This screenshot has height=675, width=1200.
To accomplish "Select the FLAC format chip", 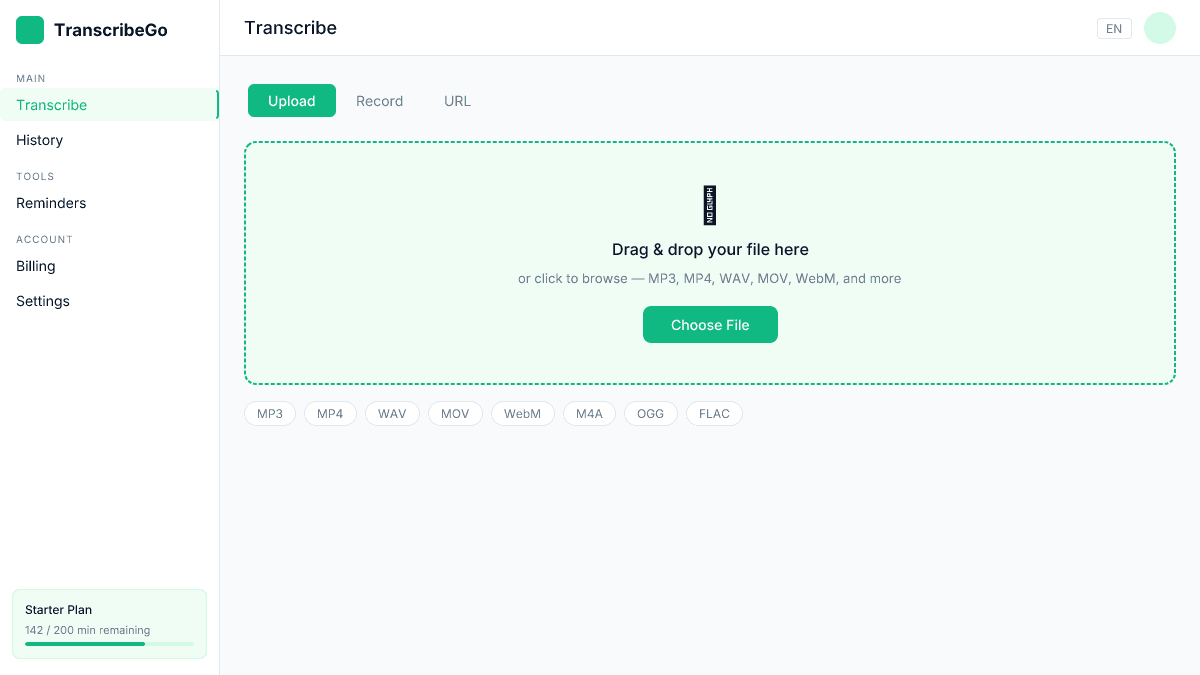I will pos(714,413).
